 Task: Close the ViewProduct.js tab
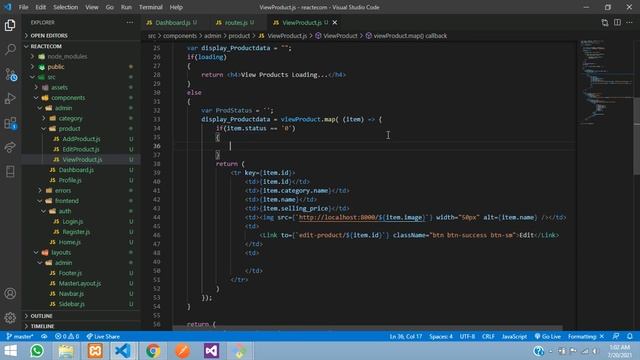[x=335, y=22]
